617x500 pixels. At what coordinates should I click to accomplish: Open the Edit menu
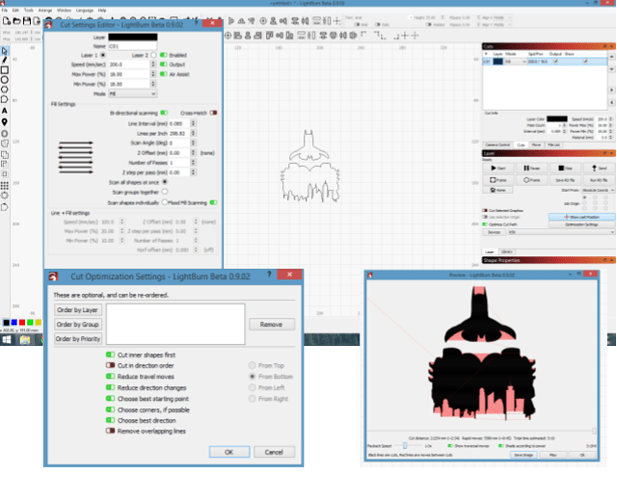pos(16,10)
